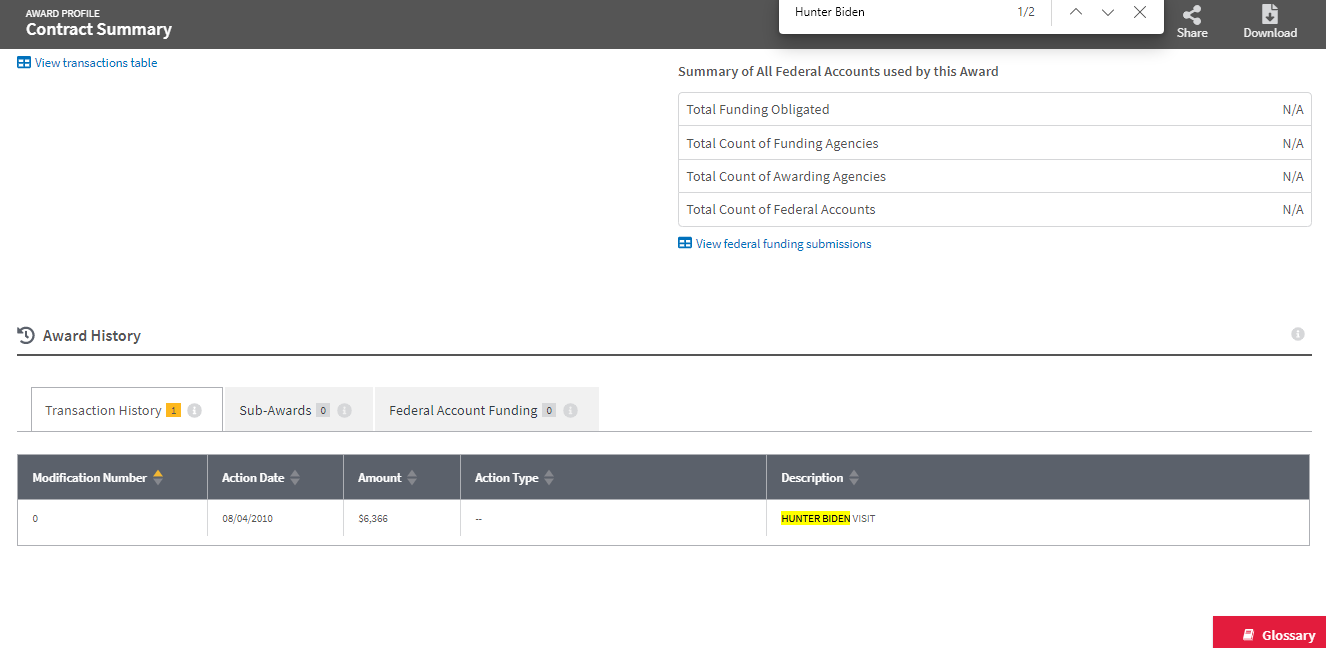
Task: Click the 1/2 find match counter
Action: pos(1026,12)
